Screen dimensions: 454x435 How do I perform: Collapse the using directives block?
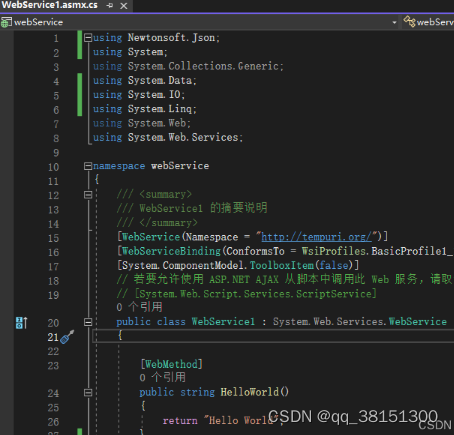88,37
